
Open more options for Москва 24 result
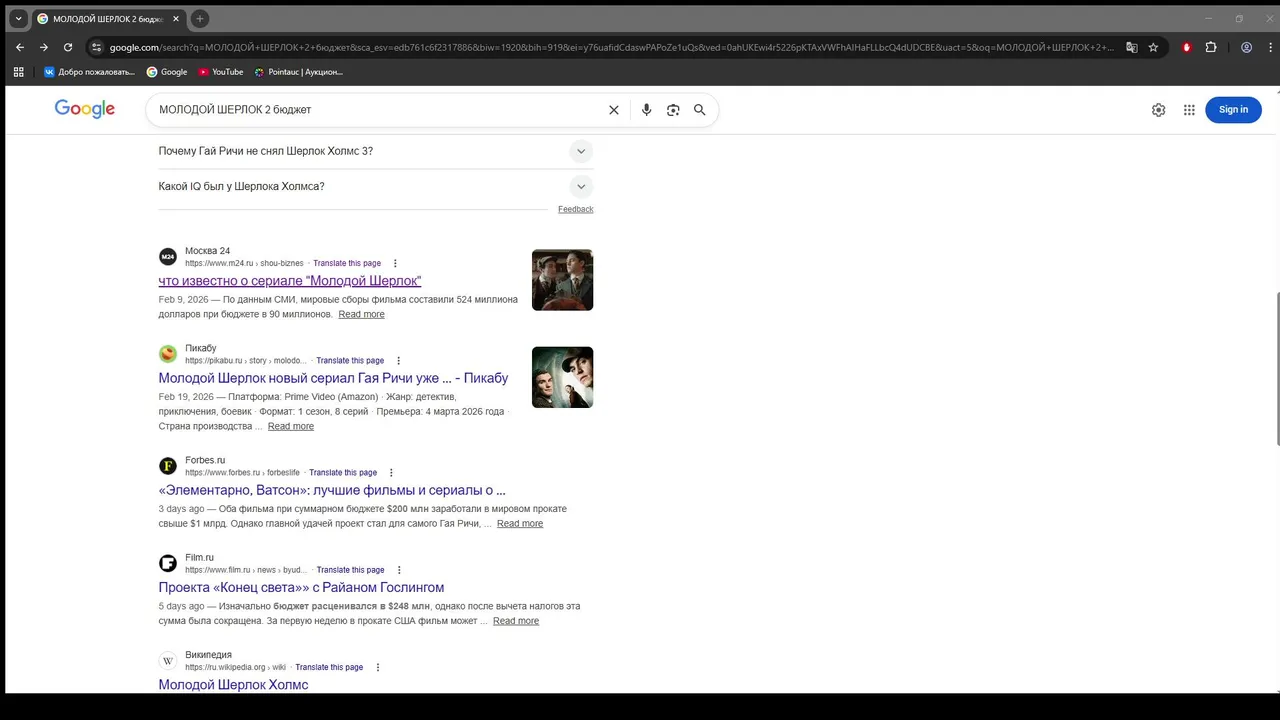pos(395,263)
